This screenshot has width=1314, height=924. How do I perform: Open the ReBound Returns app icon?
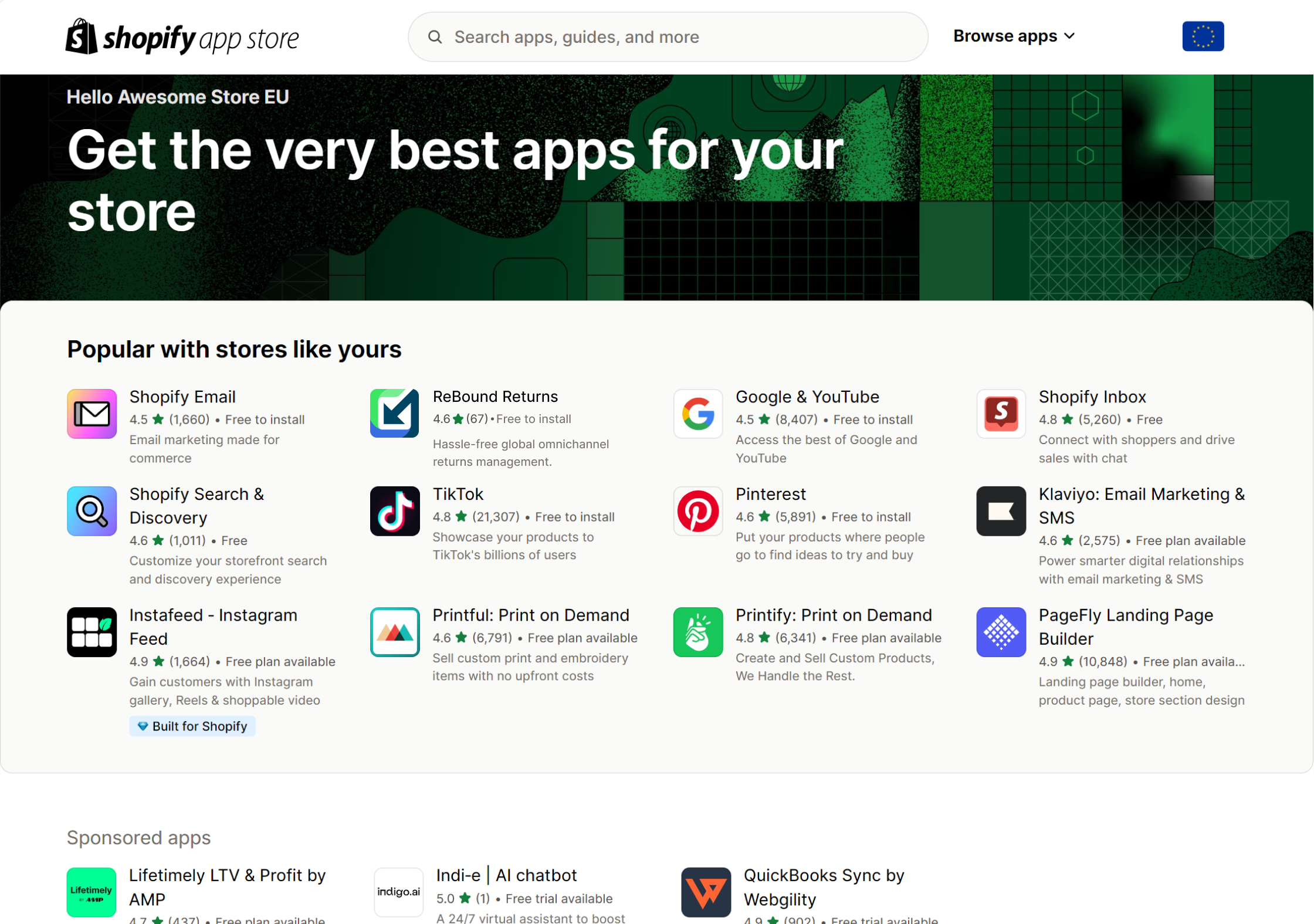(394, 413)
